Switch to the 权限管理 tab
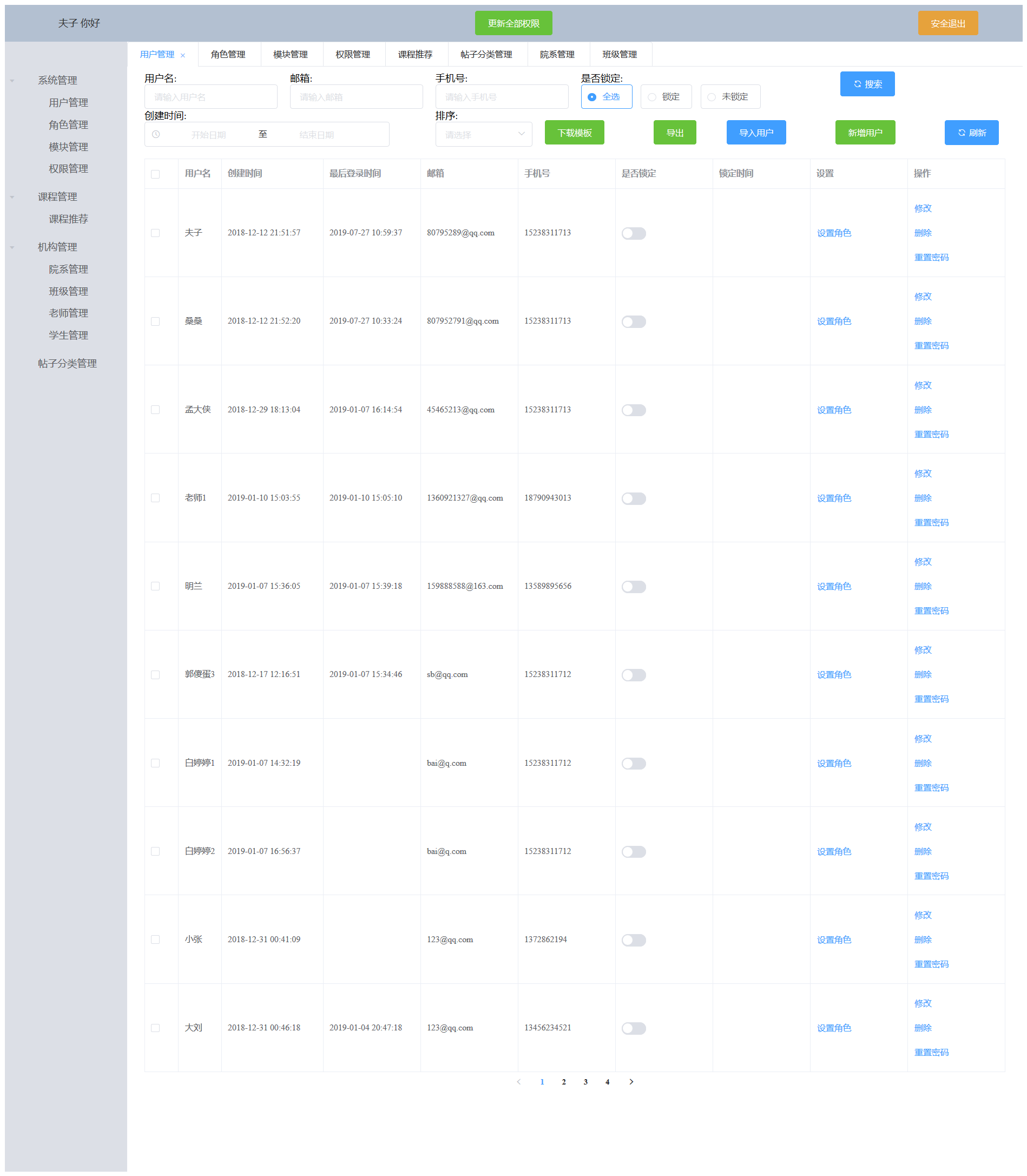Image resolution: width=1027 pixels, height=1176 pixels. pyautogui.click(x=353, y=55)
